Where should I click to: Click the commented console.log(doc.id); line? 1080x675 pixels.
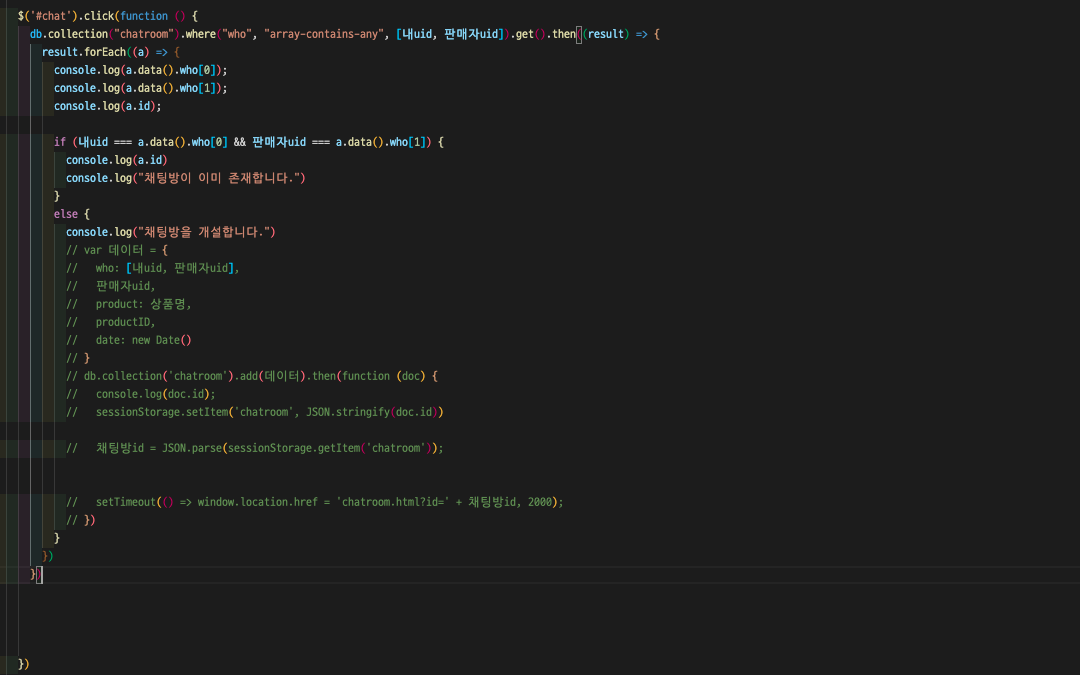coord(155,394)
